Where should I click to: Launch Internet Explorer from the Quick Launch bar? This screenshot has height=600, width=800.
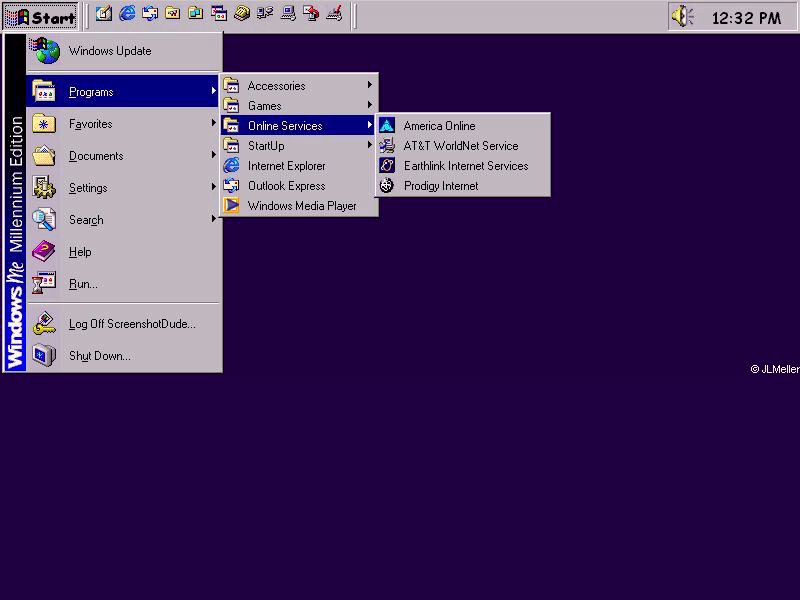[x=127, y=14]
